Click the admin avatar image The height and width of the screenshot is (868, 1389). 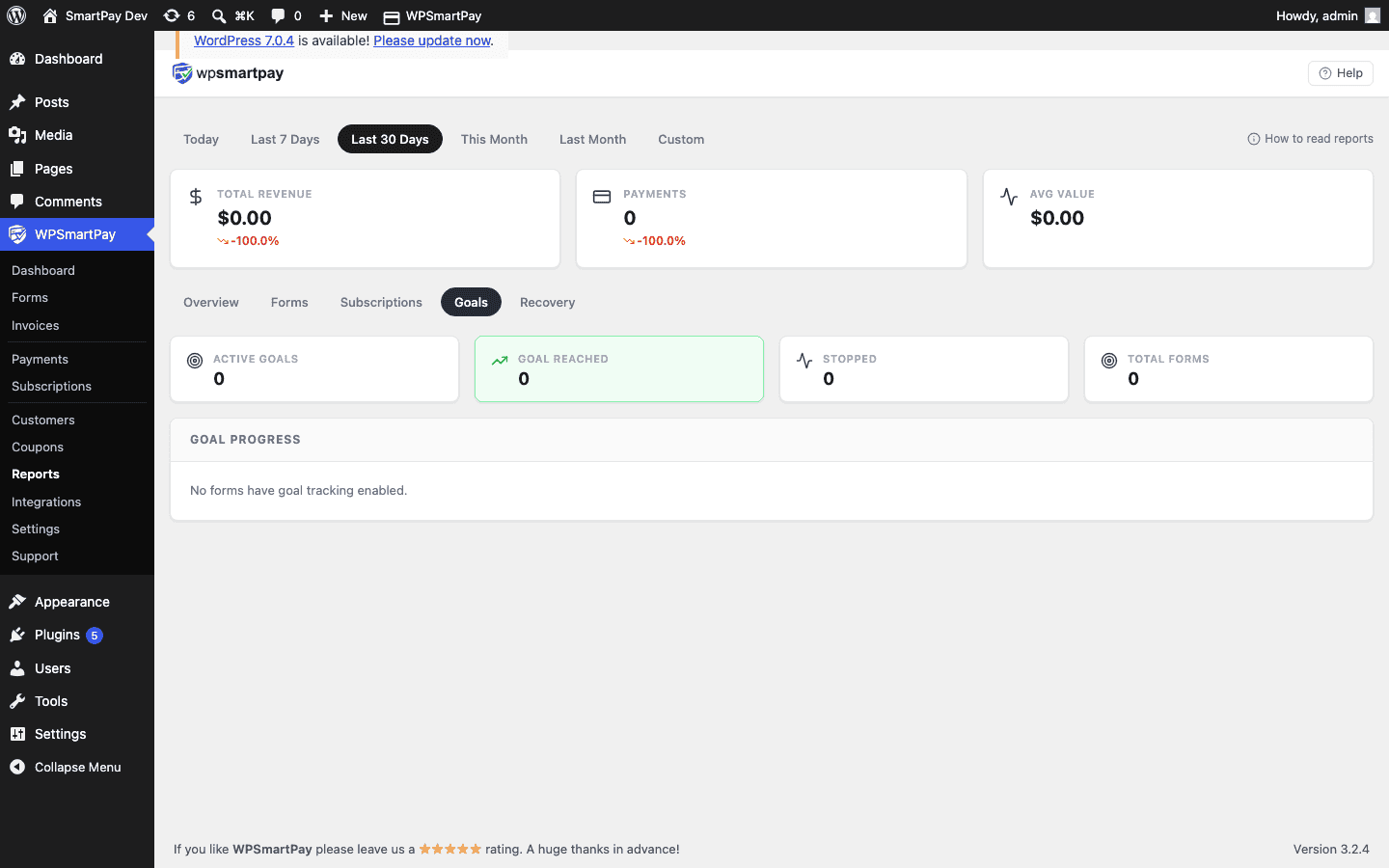click(1373, 15)
